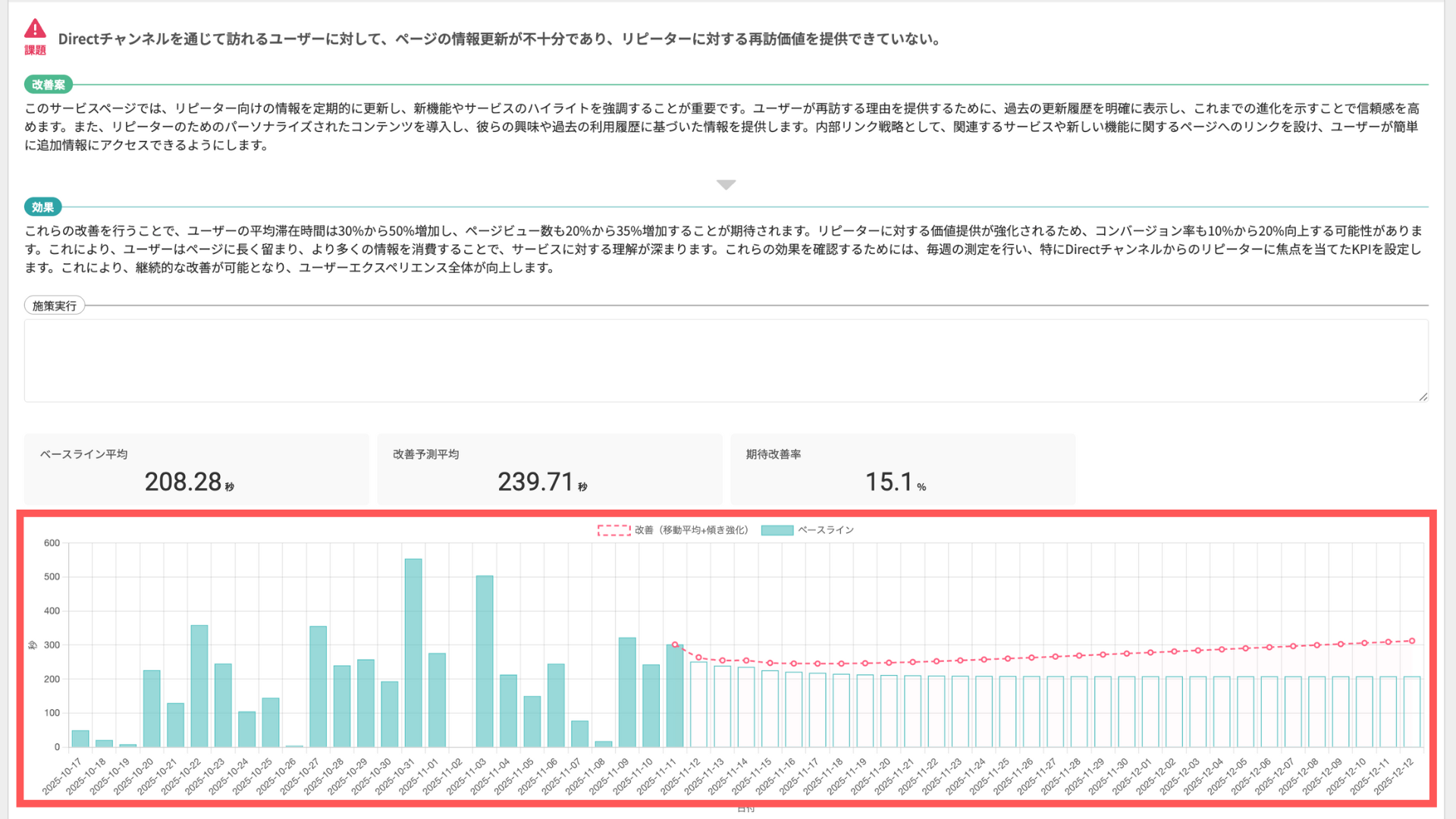The image size is (1456, 819).
Task: Select the 期待改善率 15.1% card
Action: pos(902,469)
